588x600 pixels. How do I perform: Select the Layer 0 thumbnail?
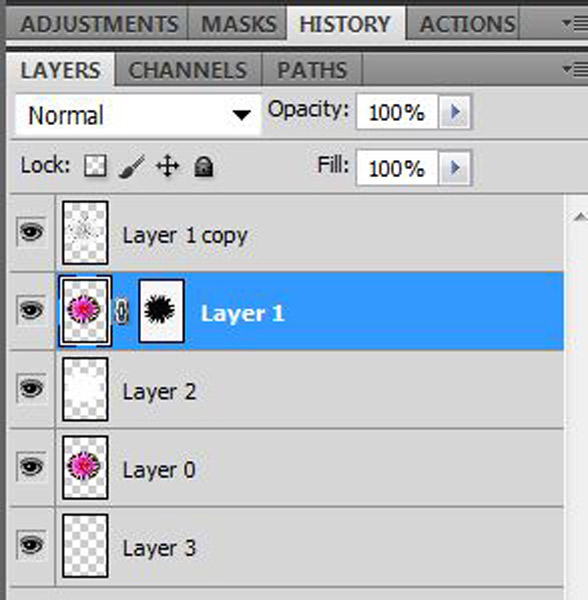point(85,467)
